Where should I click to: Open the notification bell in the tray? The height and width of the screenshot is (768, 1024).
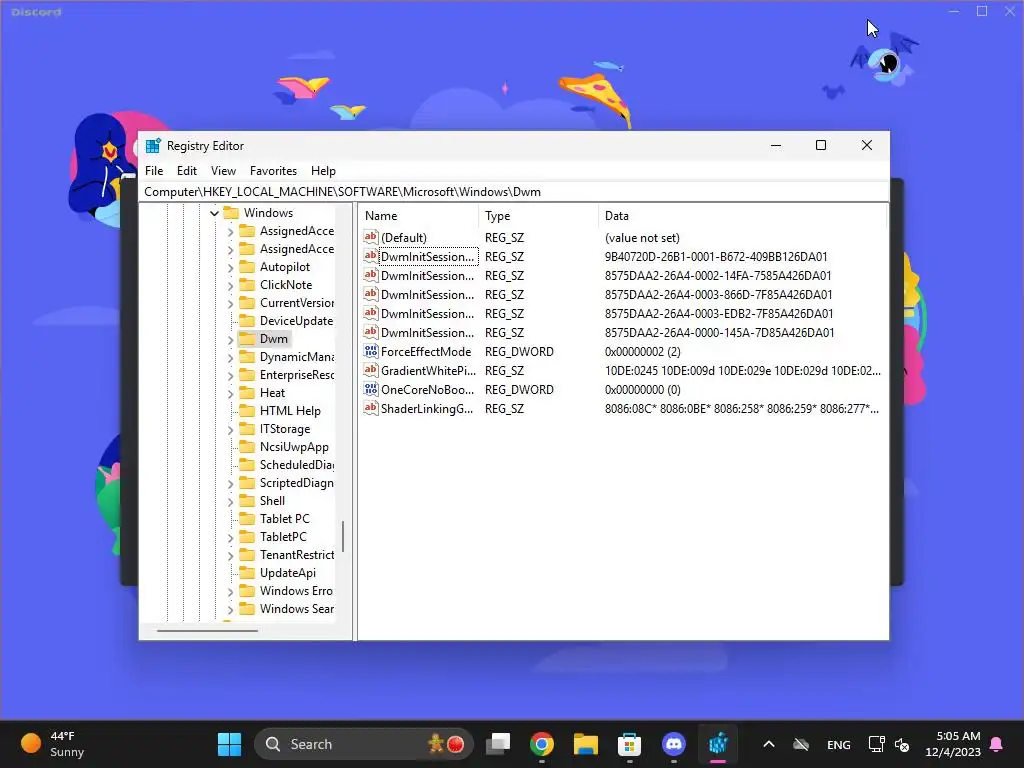[x=997, y=744]
